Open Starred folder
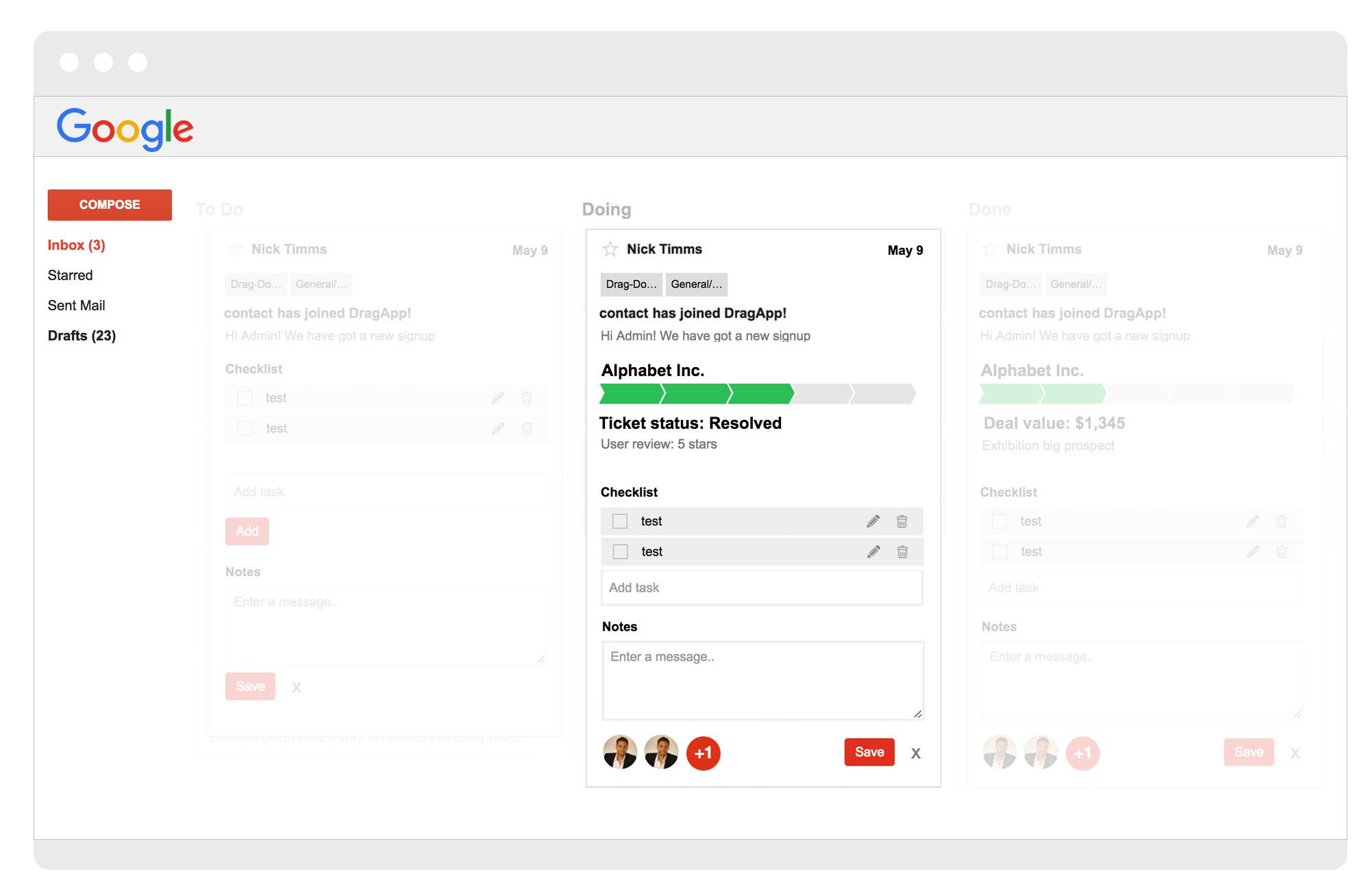The image size is (1370, 896). pyautogui.click(x=70, y=275)
